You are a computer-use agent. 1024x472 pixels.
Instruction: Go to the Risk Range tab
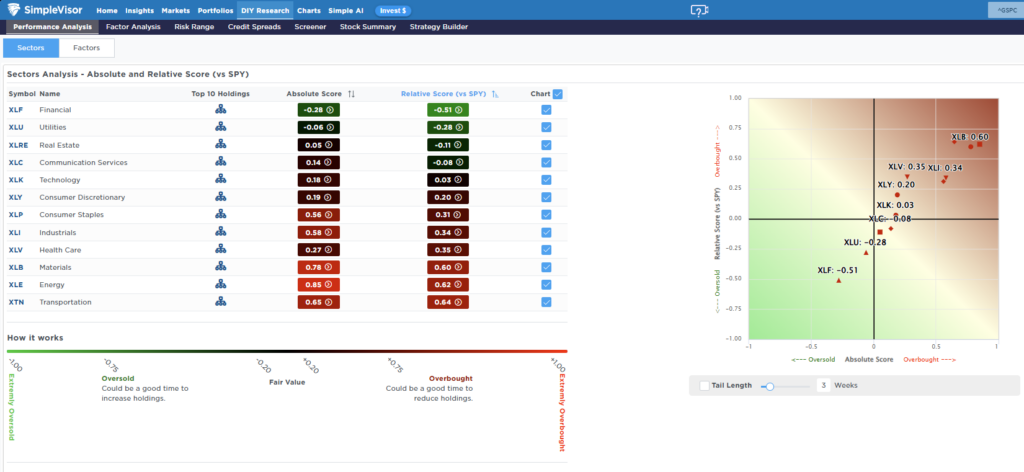pyautogui.click(x=195, y=27)
